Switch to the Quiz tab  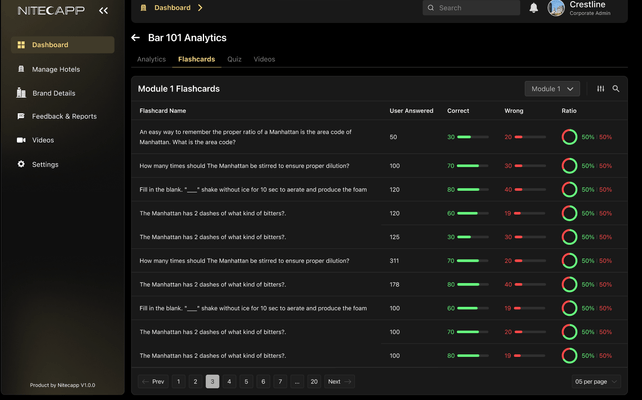[234, 59]
